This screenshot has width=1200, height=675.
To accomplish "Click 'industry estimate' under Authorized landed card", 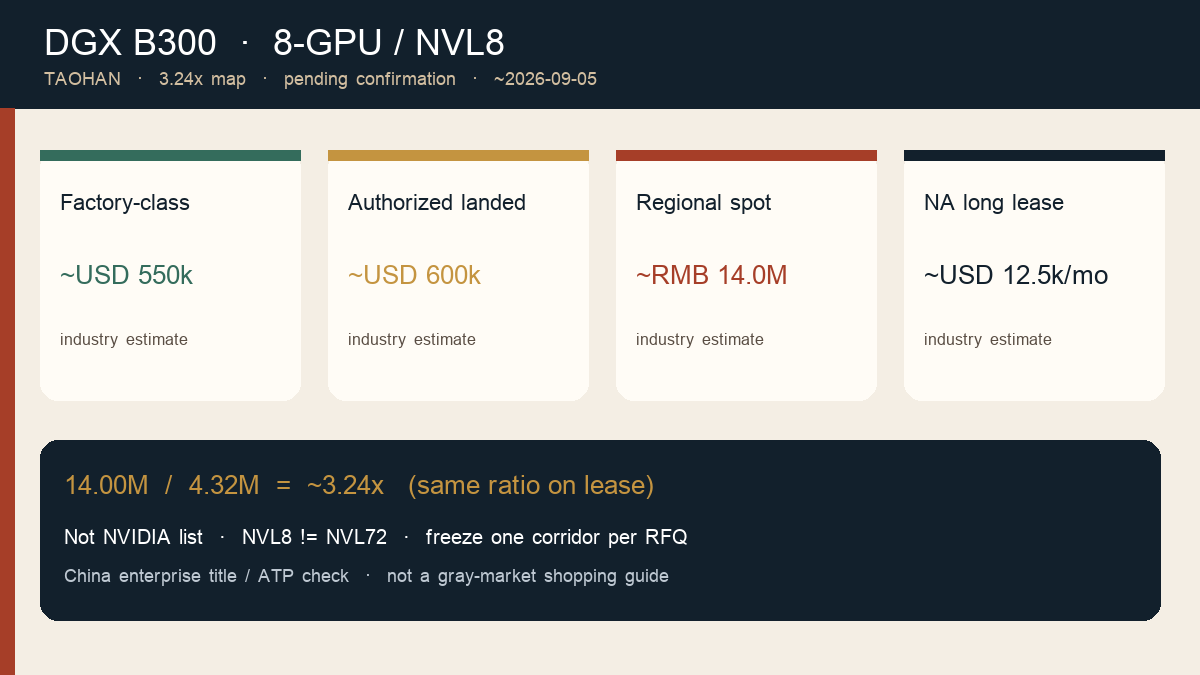I will [x=412, y=339].
